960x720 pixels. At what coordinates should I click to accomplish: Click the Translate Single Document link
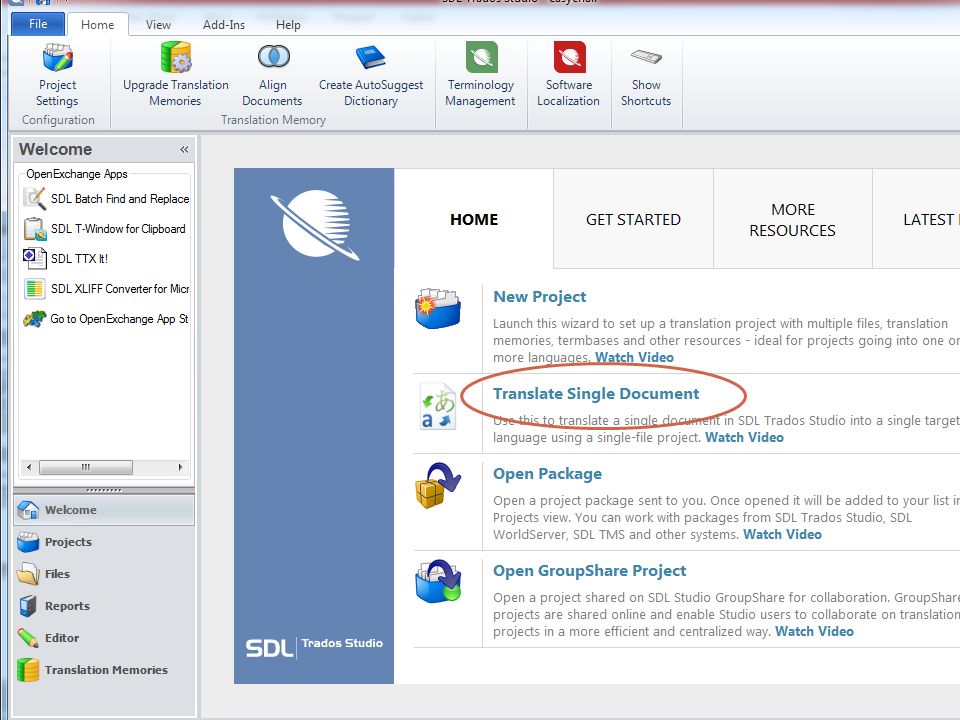coord(596,394)
